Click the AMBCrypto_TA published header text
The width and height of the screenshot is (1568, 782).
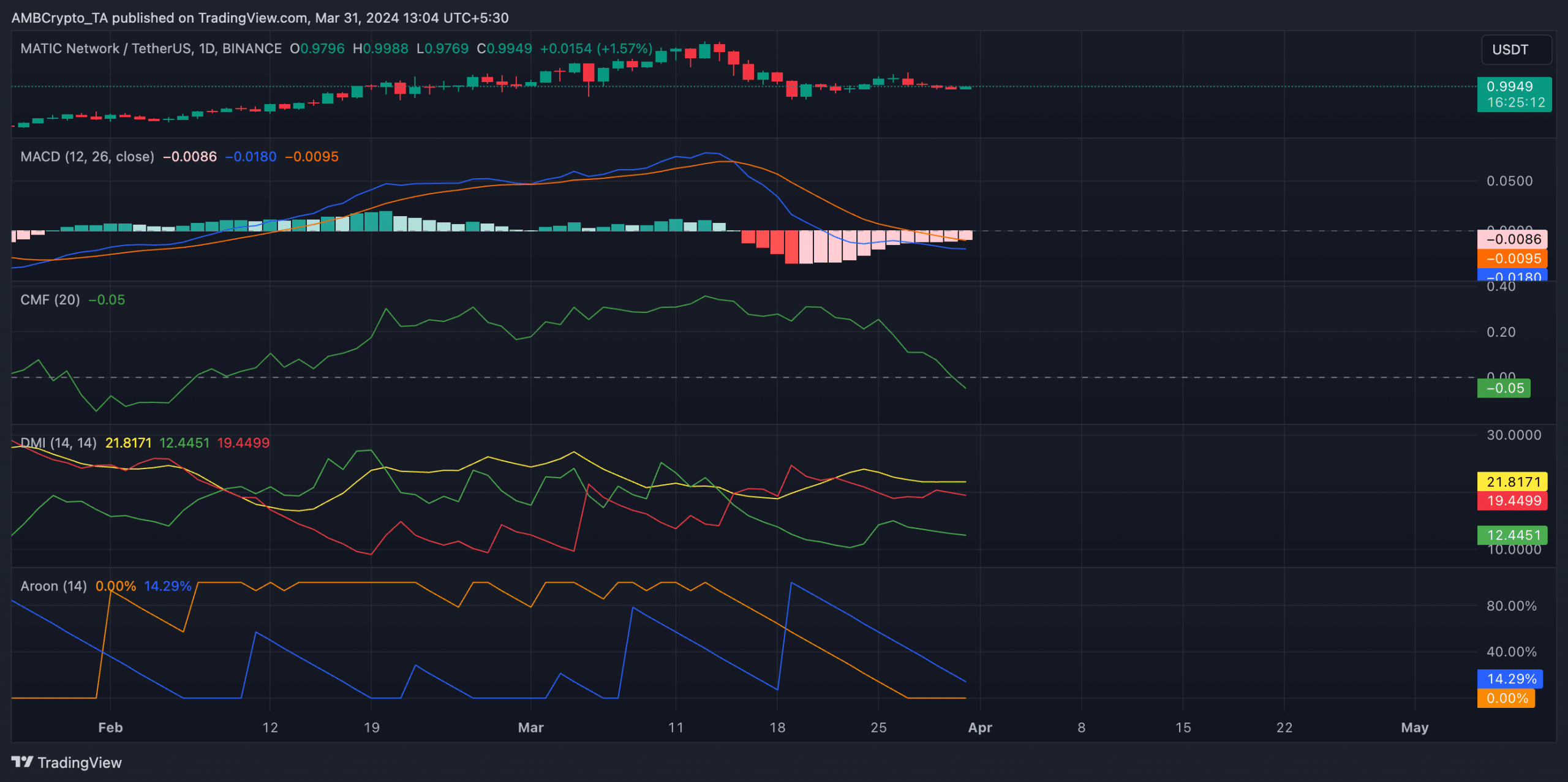click(260, 18)
